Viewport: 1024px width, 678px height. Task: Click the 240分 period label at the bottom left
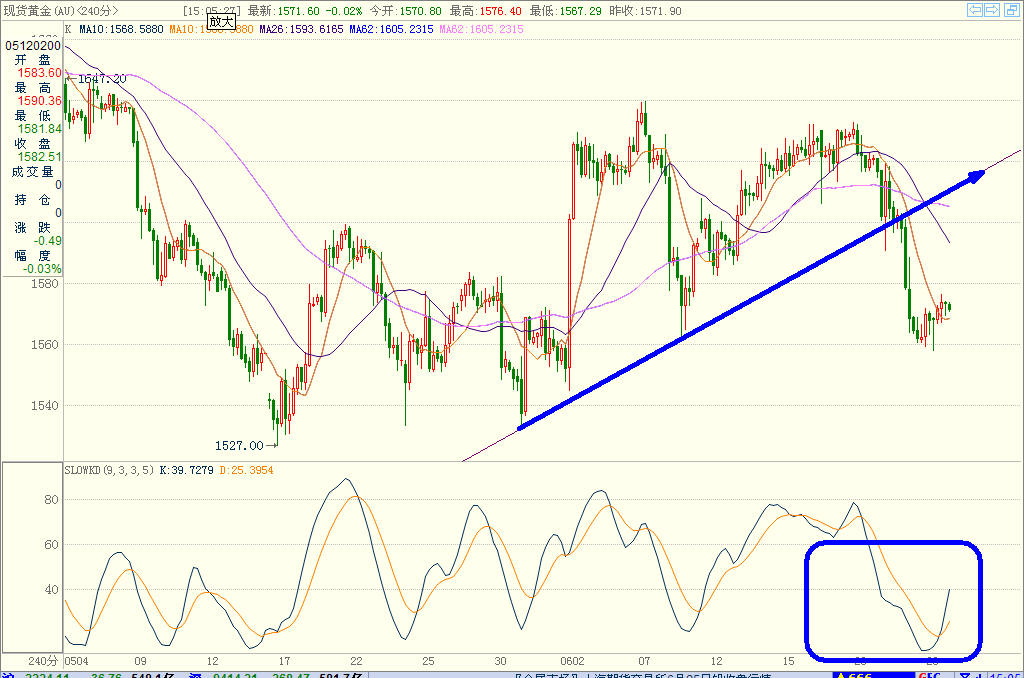43,661
